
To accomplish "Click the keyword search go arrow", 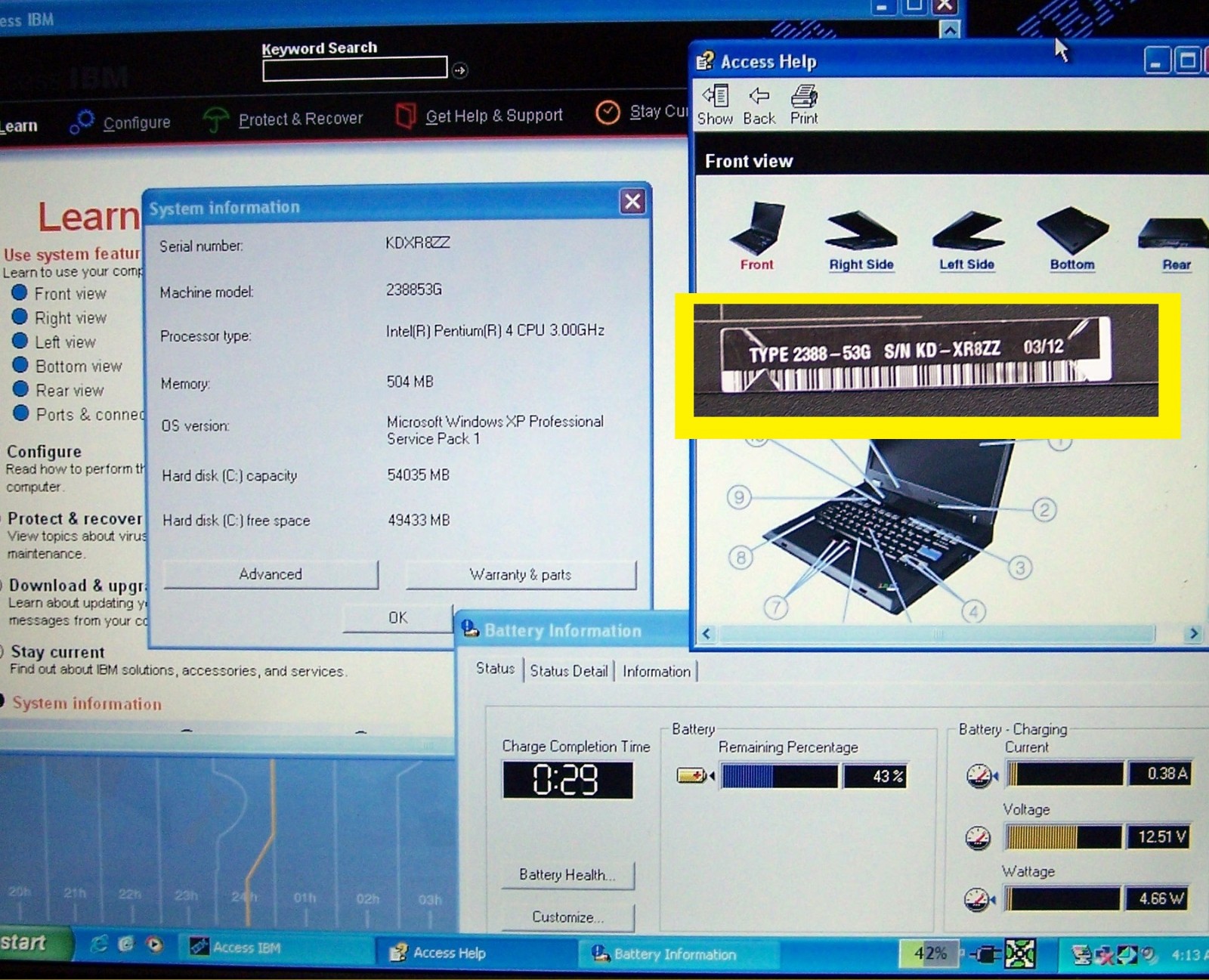I will click(x=459, y=70).
